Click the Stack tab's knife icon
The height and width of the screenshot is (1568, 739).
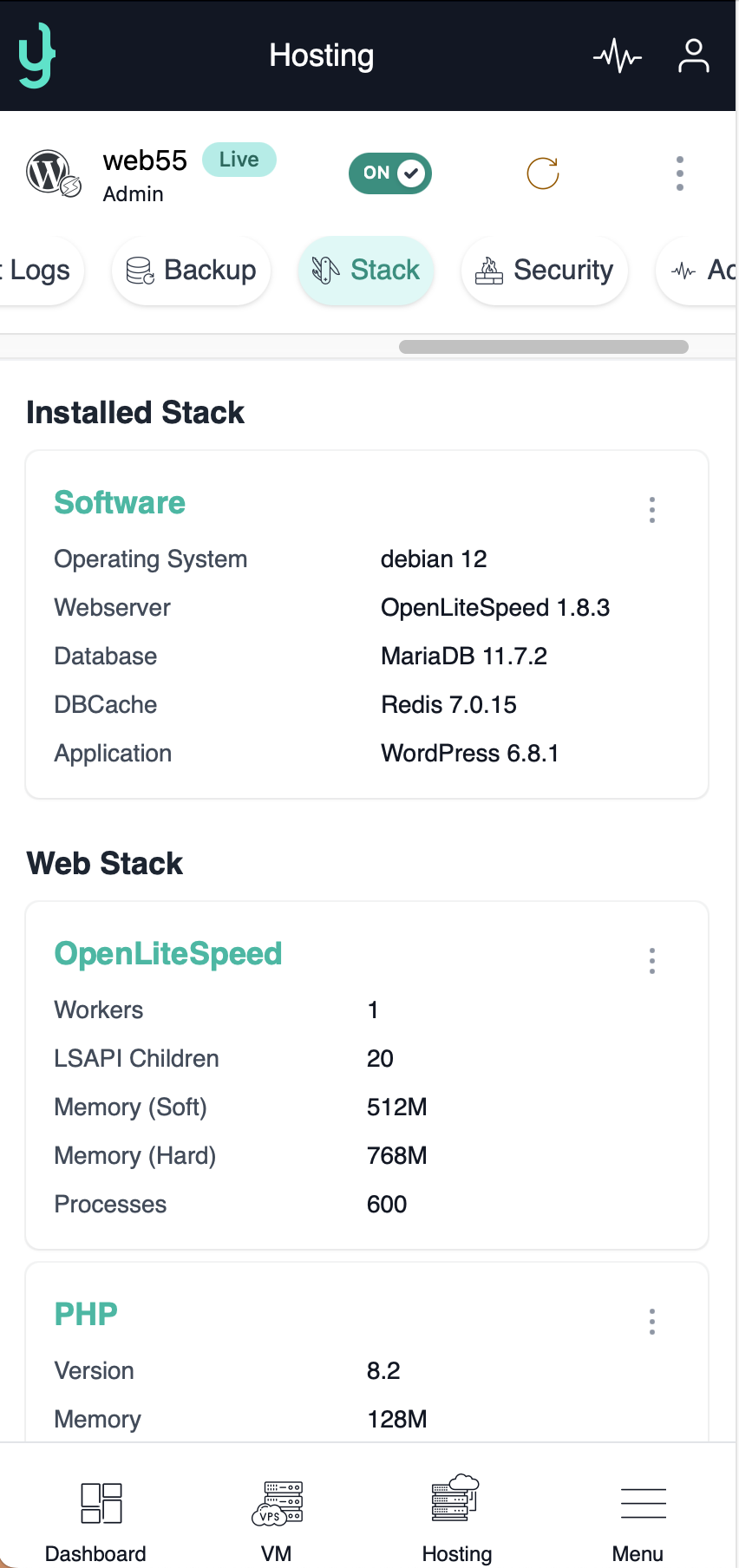[325, 271]
